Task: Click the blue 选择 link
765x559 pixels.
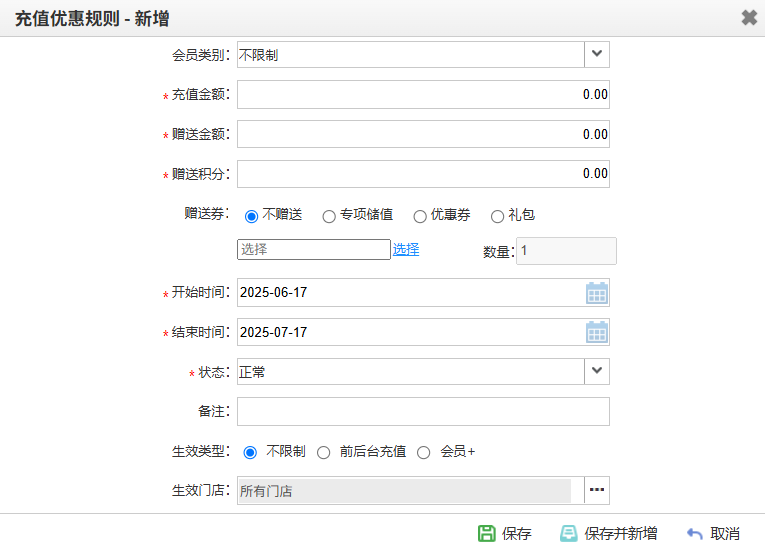Action: [406, 249]
